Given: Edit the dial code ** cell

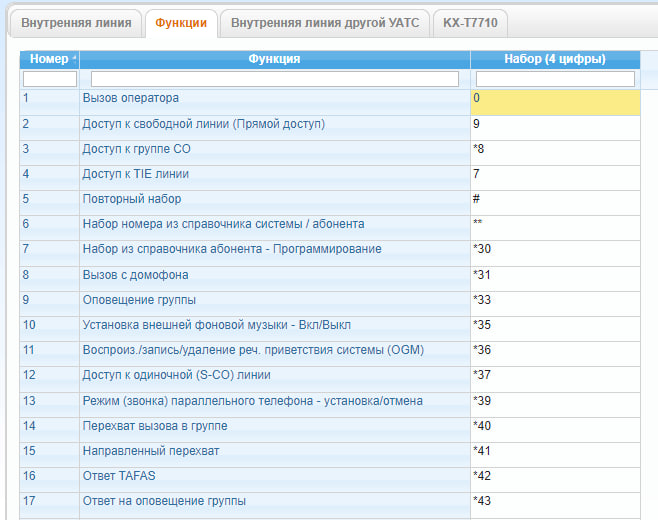Looking at the screenshot, I should click(x=555, y=228).
